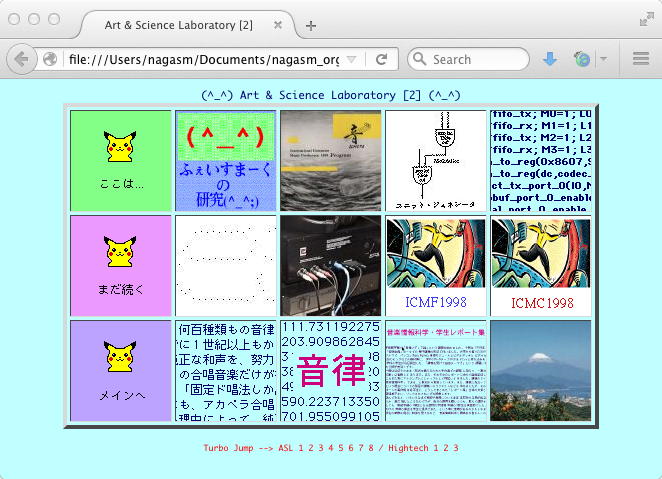Image resolution: width=662 pixels, height=479 pixels.
Task: Jump to ASL page 3 link
Action: (x=321, y=448)
